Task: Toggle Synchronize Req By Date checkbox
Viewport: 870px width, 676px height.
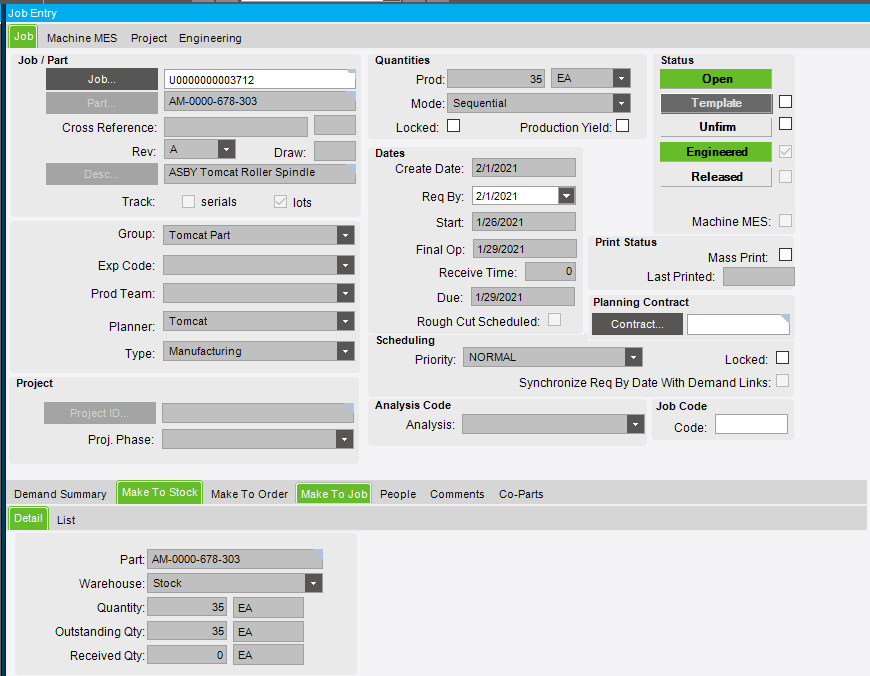Action: (x=782, y=381)
